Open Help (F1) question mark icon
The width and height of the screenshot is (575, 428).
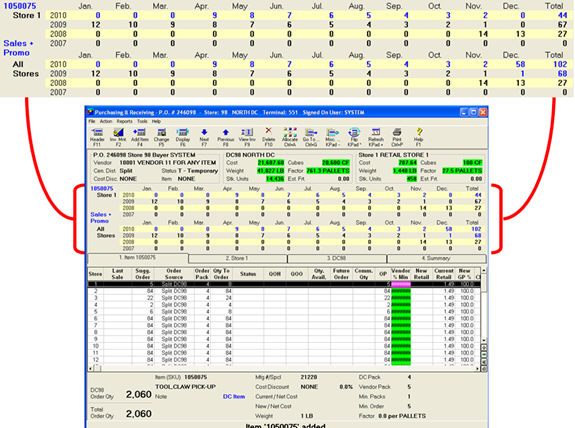click(419, 137)
